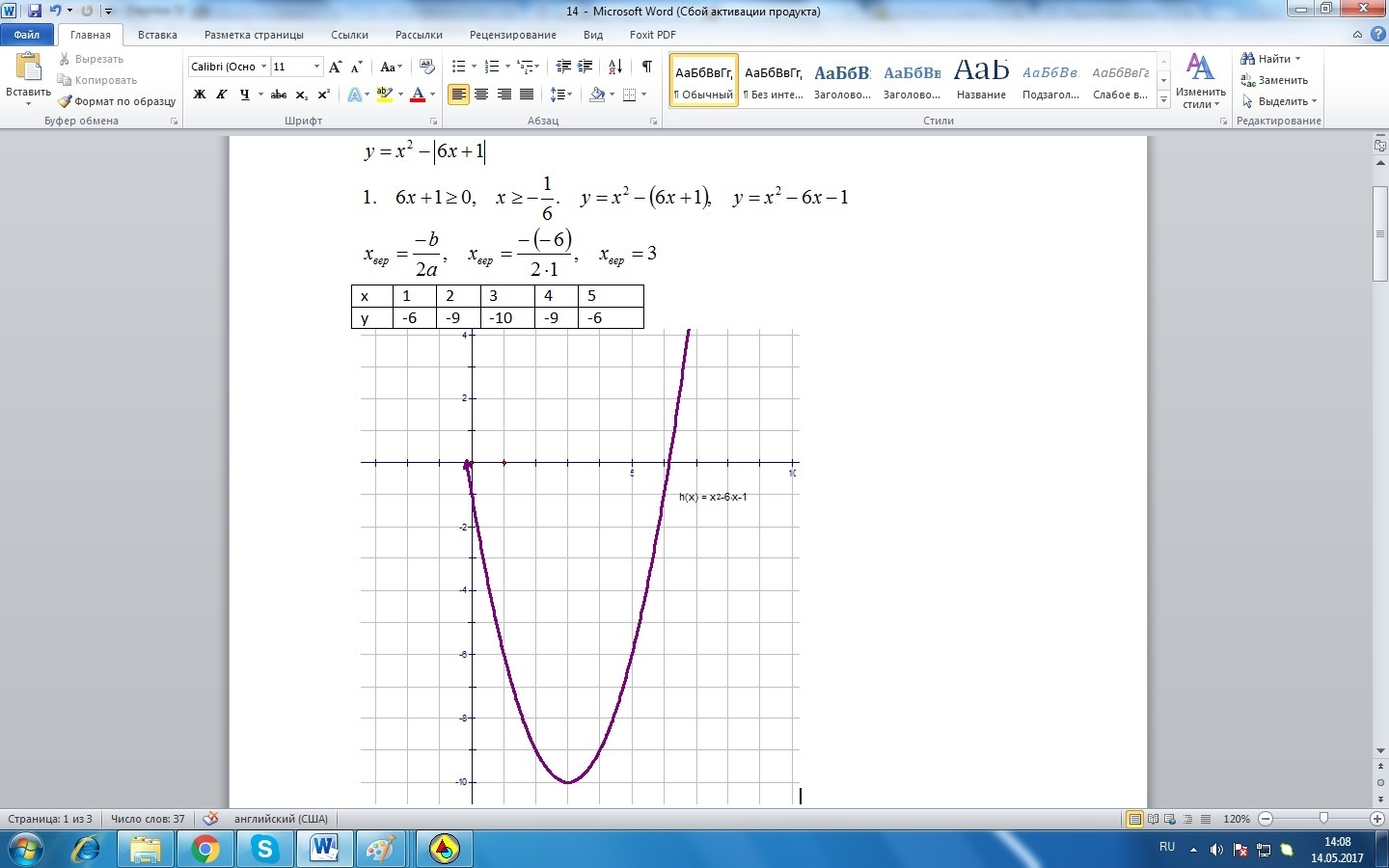This screenshot has height=868, width=1389.
Task: Click the Format Painter brush icon
Action: pyautogui.click(x=65, y=101)
